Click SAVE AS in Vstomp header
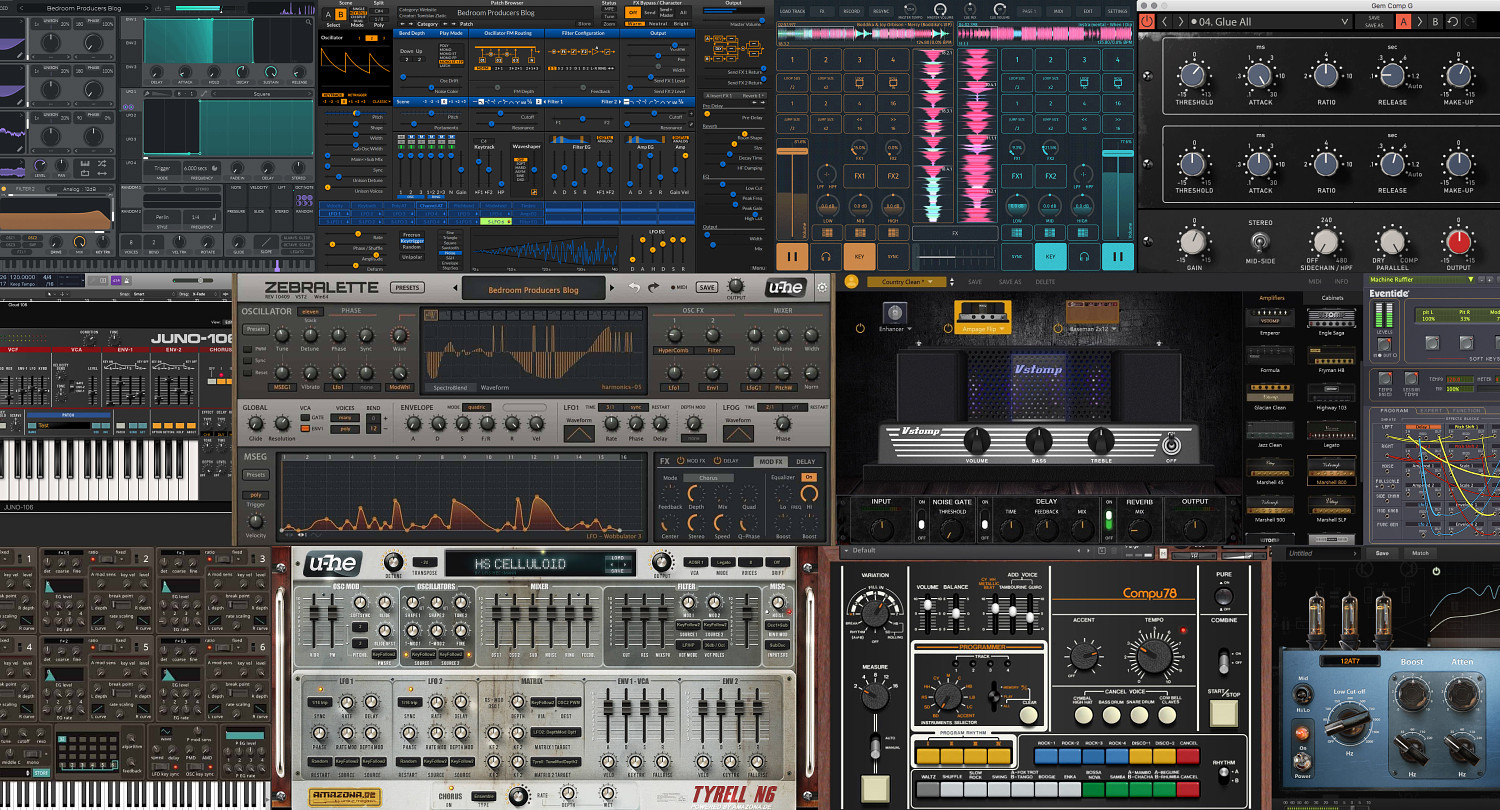 pos(1010,282)
